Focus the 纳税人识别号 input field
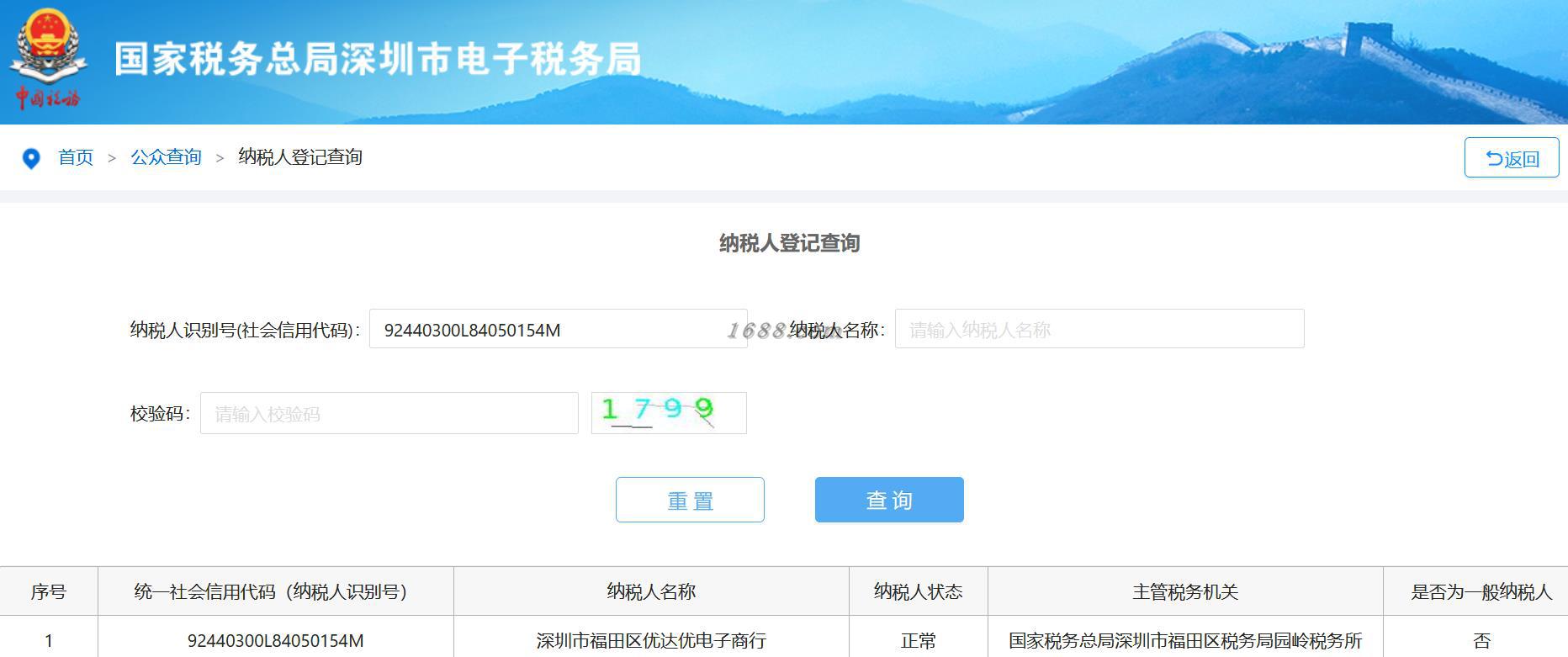Viewport: 1568px width, 657px height. [x=558, y=329]
